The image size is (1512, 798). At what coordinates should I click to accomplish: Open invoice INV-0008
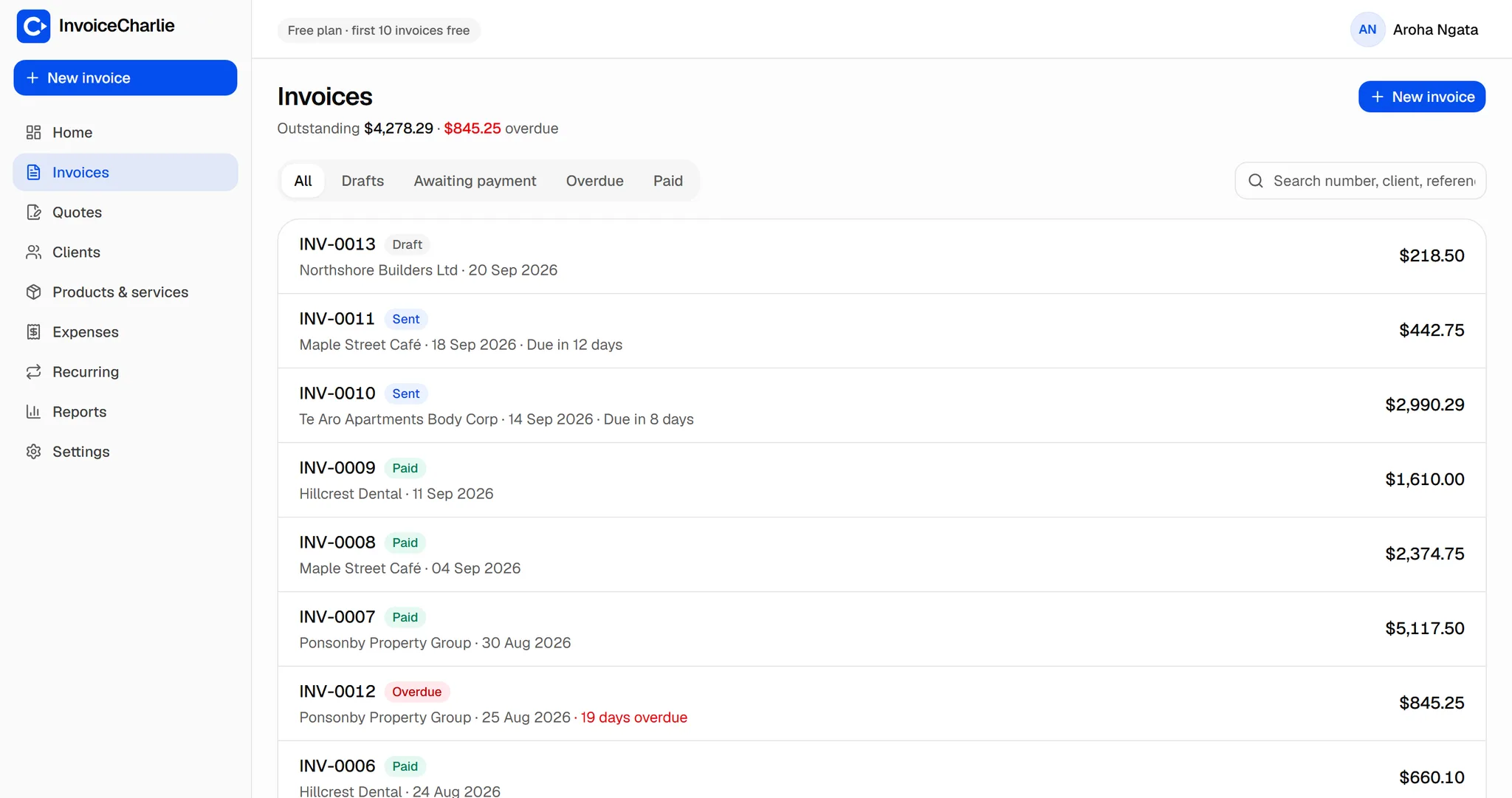[882, 554]
